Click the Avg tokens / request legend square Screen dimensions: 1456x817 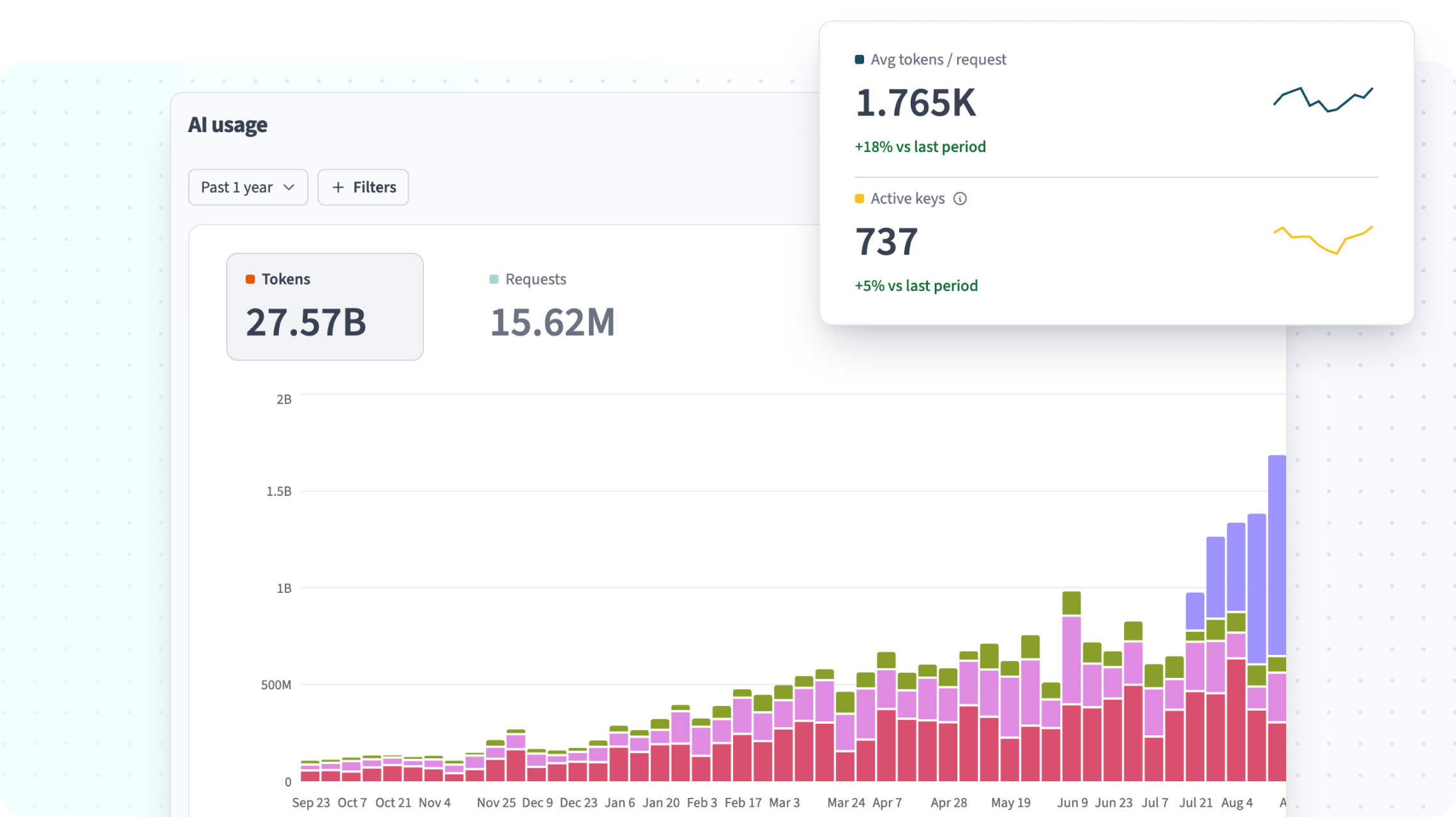coord(860,59)
